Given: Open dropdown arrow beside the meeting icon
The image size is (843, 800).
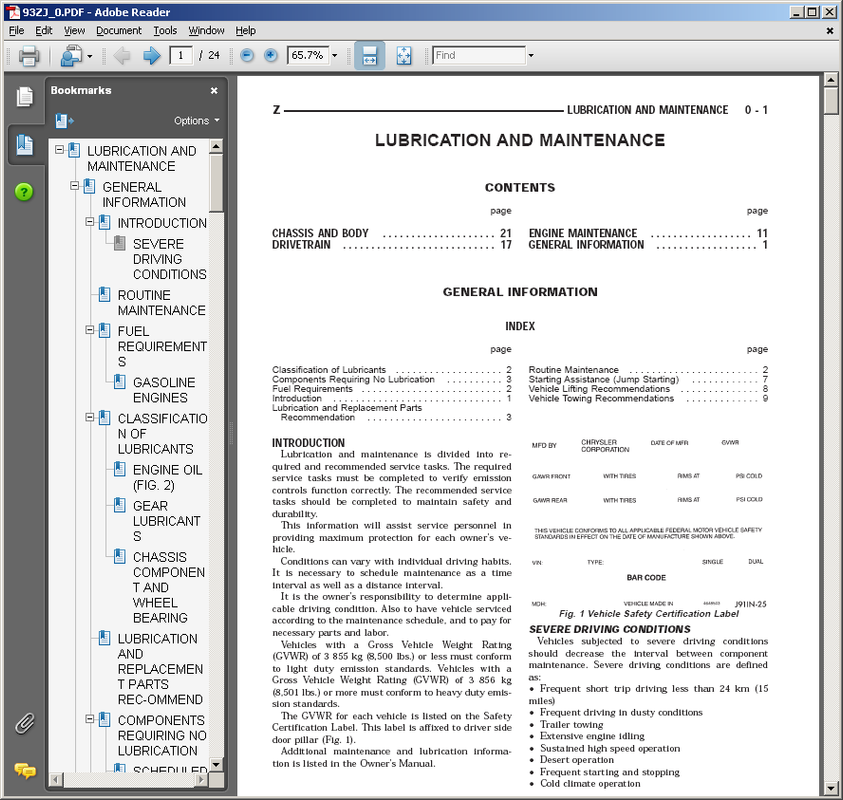Looking at the screenshot, I should click(90, 56).
